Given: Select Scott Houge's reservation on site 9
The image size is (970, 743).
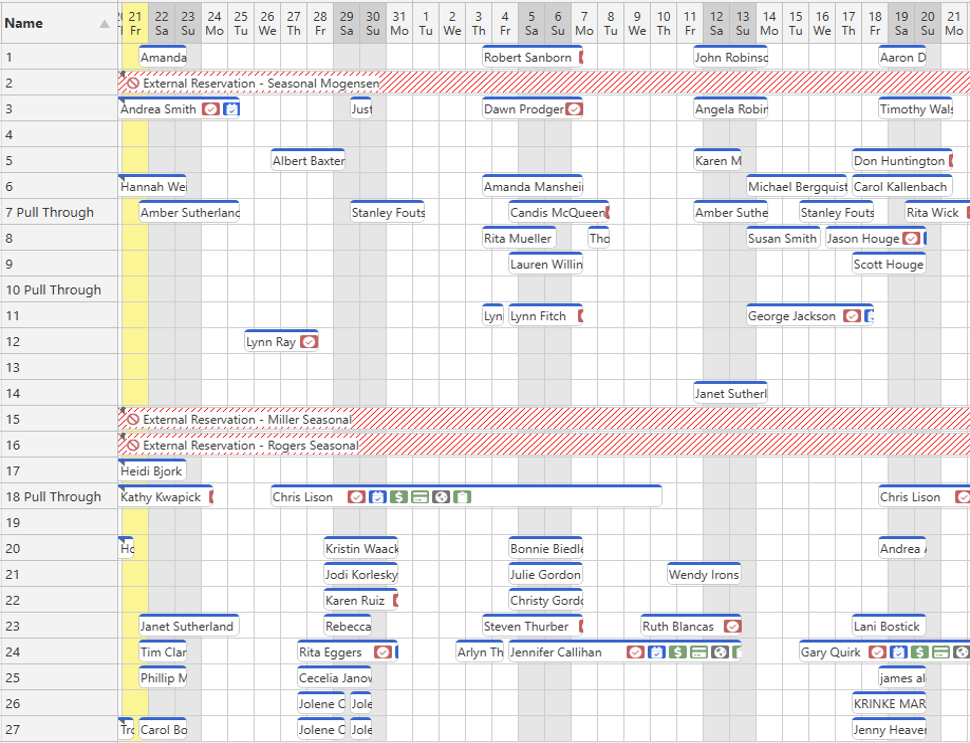Looking at the screenshot, I should pos(889,264).
